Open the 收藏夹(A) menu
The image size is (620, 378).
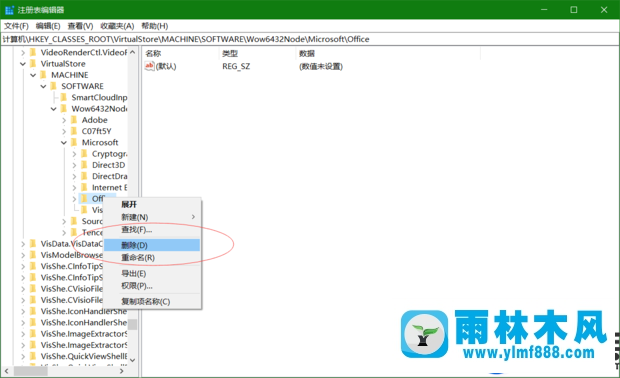click(117, 26)
